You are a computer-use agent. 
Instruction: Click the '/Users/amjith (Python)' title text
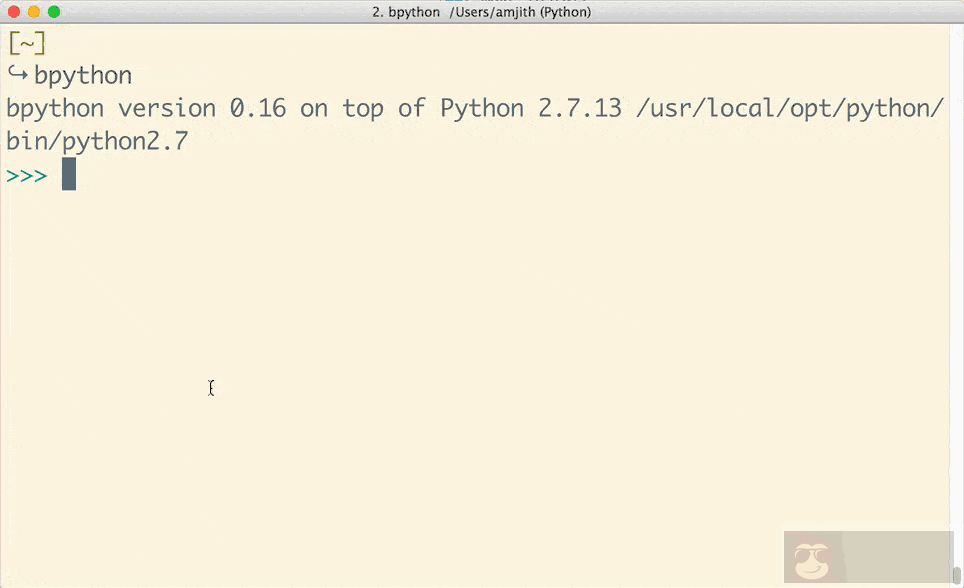click(523, 12)
